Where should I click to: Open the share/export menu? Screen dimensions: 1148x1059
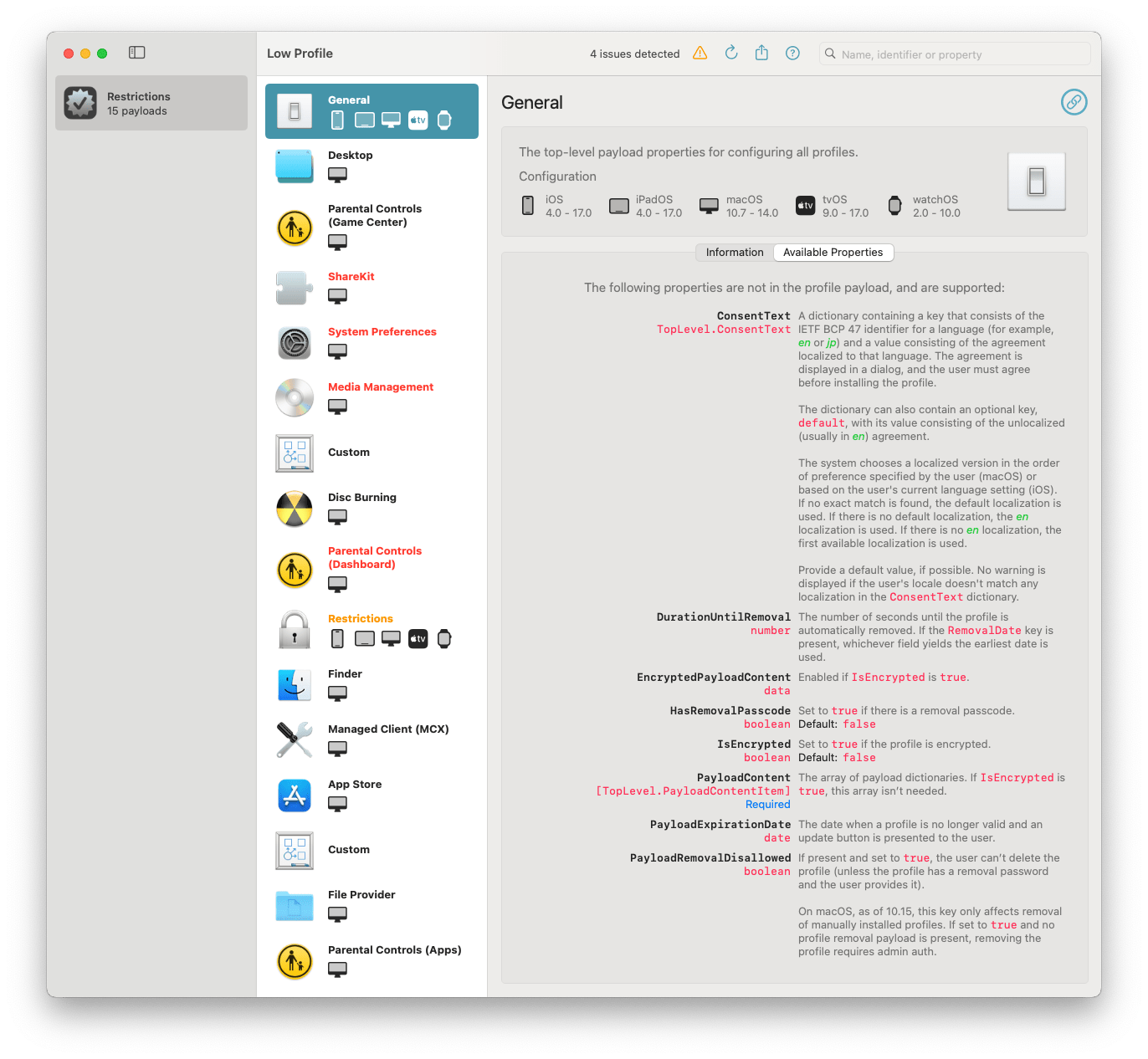tap(761, 52)
